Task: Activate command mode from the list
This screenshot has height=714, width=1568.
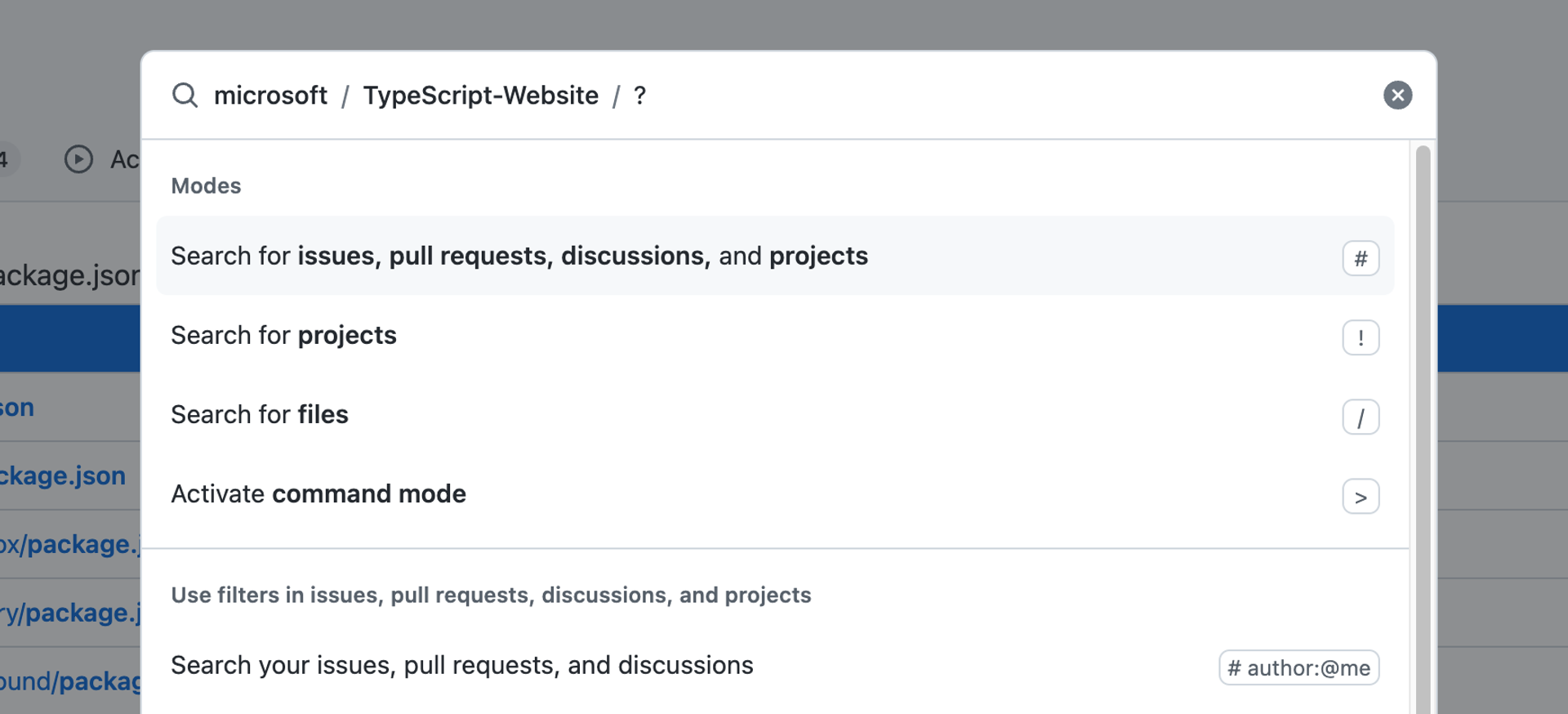Action: click(318, 494)
